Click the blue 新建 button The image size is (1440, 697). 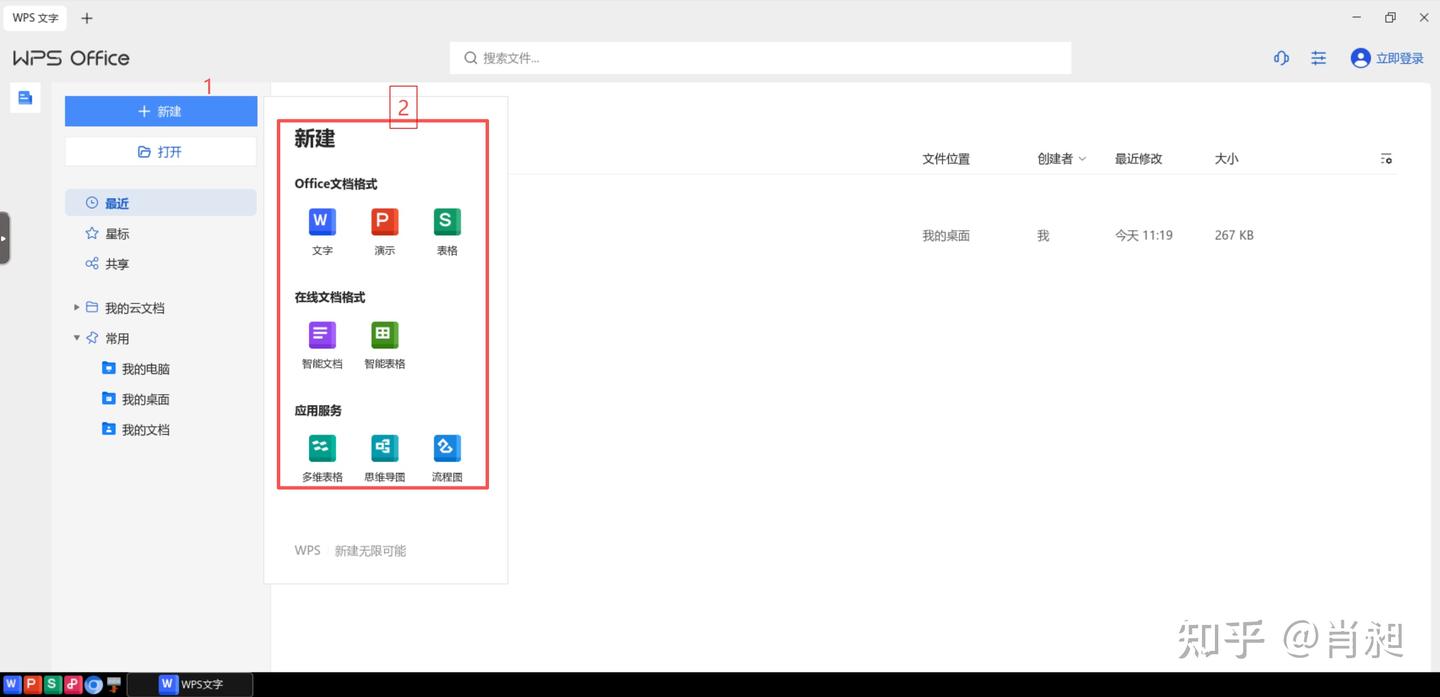(x=161, y=111)
